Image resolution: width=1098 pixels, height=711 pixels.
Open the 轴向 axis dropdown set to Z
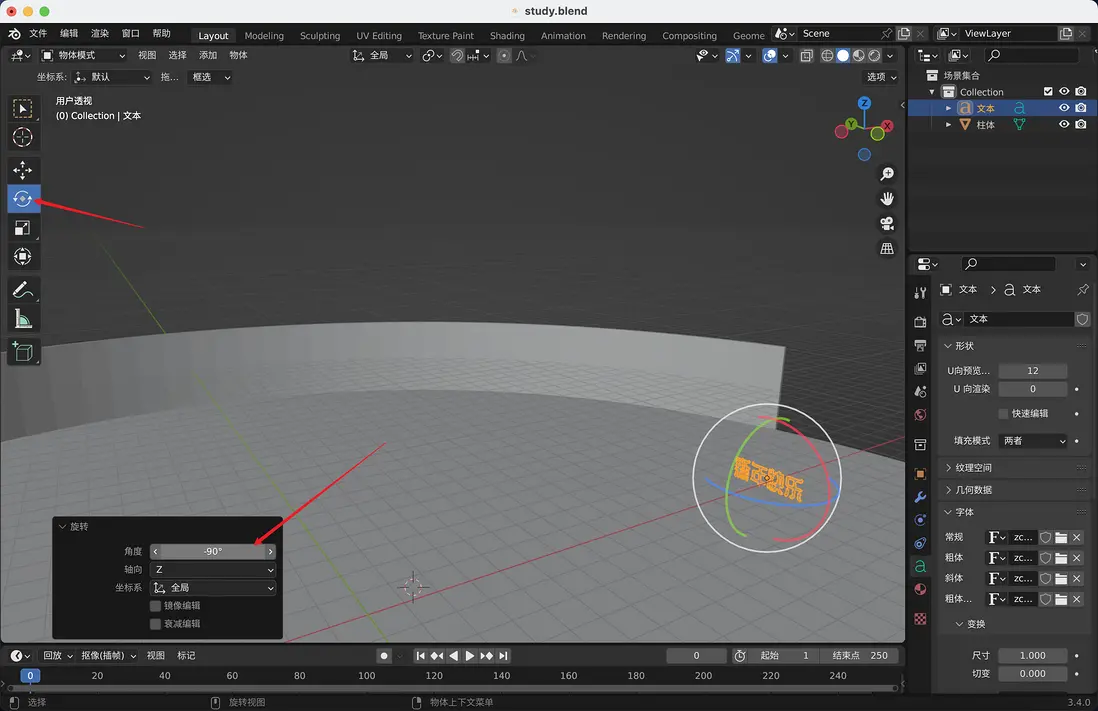(213, 569)
